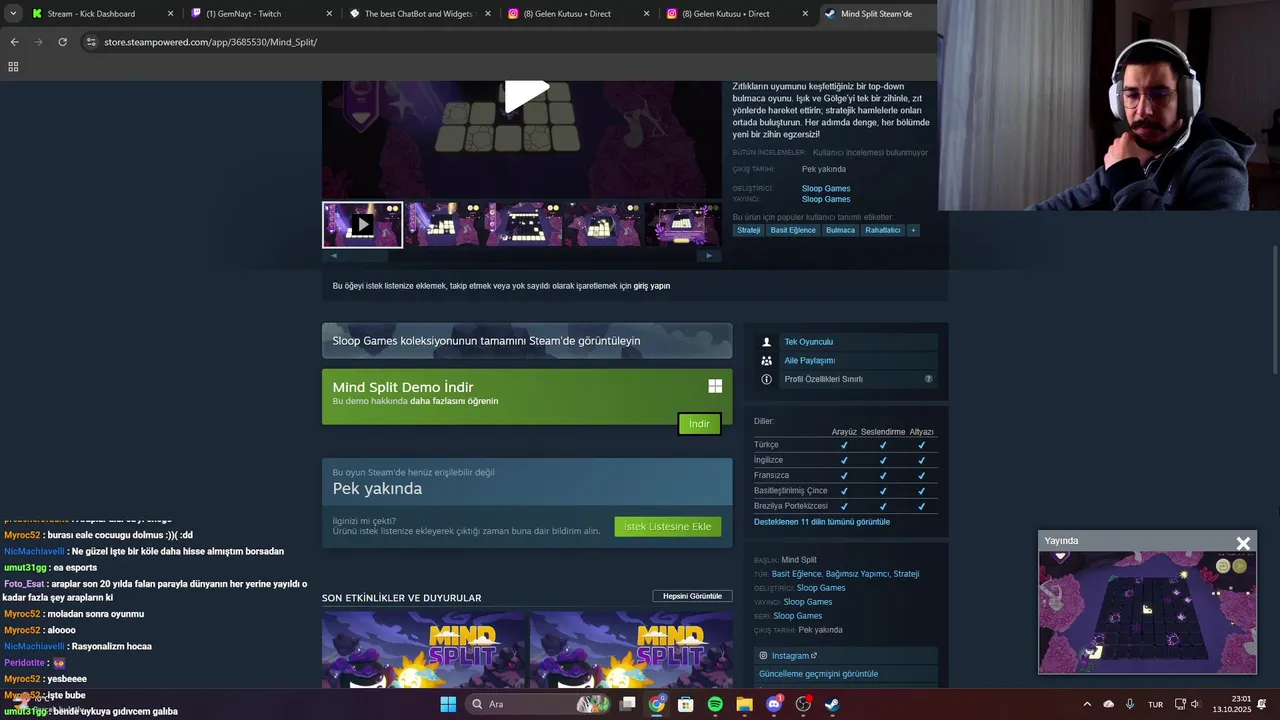Image resolution: width=1280 pixels, height=720 pixels.
Task: Open the Instagram external link
Action: tap(794, 656)
